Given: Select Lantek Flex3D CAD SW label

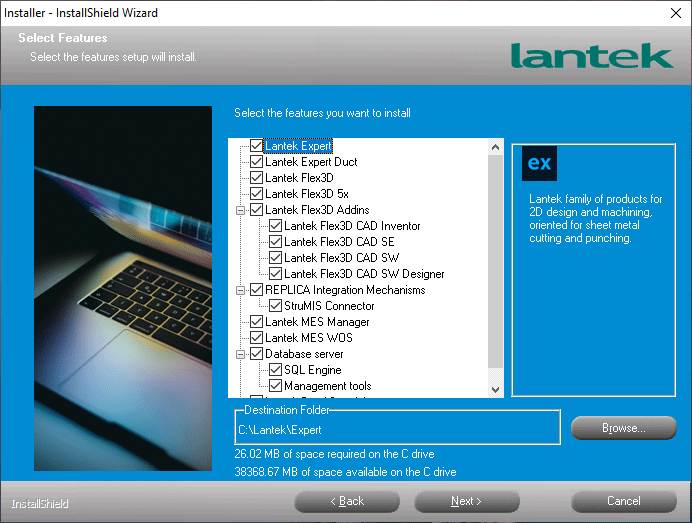Looking at the screenshot, I should click(342, 258).
